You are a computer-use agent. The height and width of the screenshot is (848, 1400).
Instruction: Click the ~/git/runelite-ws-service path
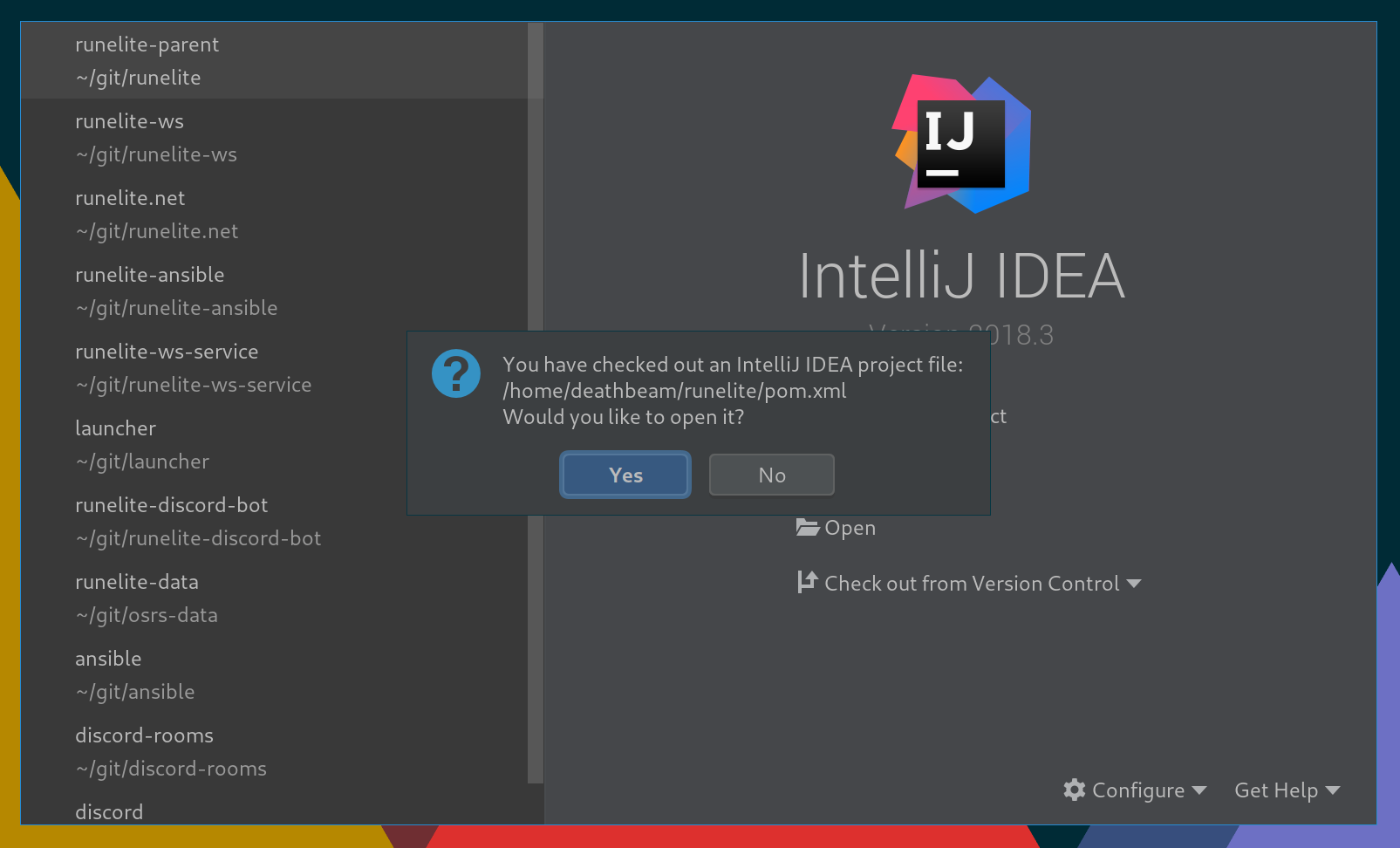[193, 385]
